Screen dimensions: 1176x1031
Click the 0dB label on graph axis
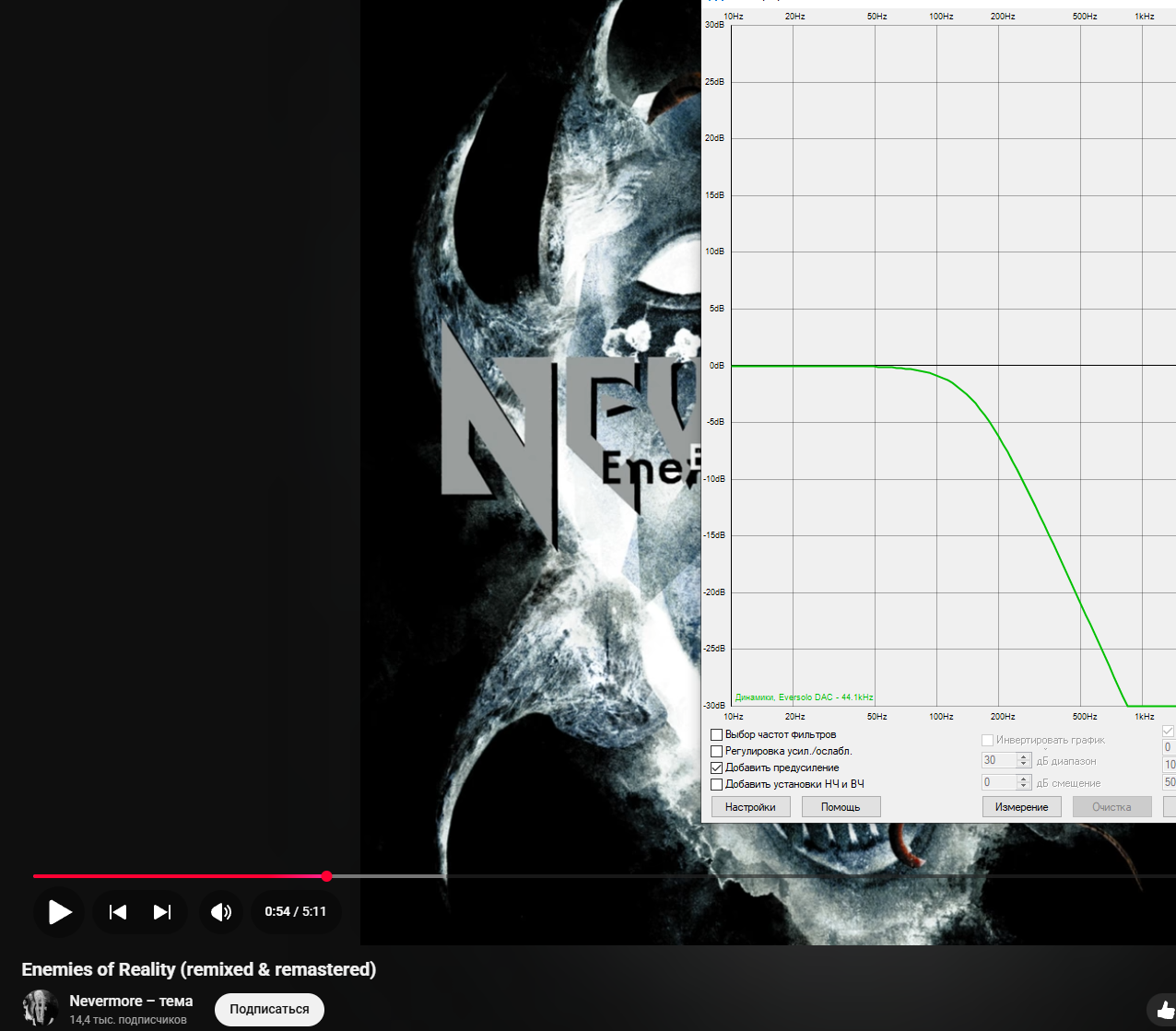tap(717, 366)
